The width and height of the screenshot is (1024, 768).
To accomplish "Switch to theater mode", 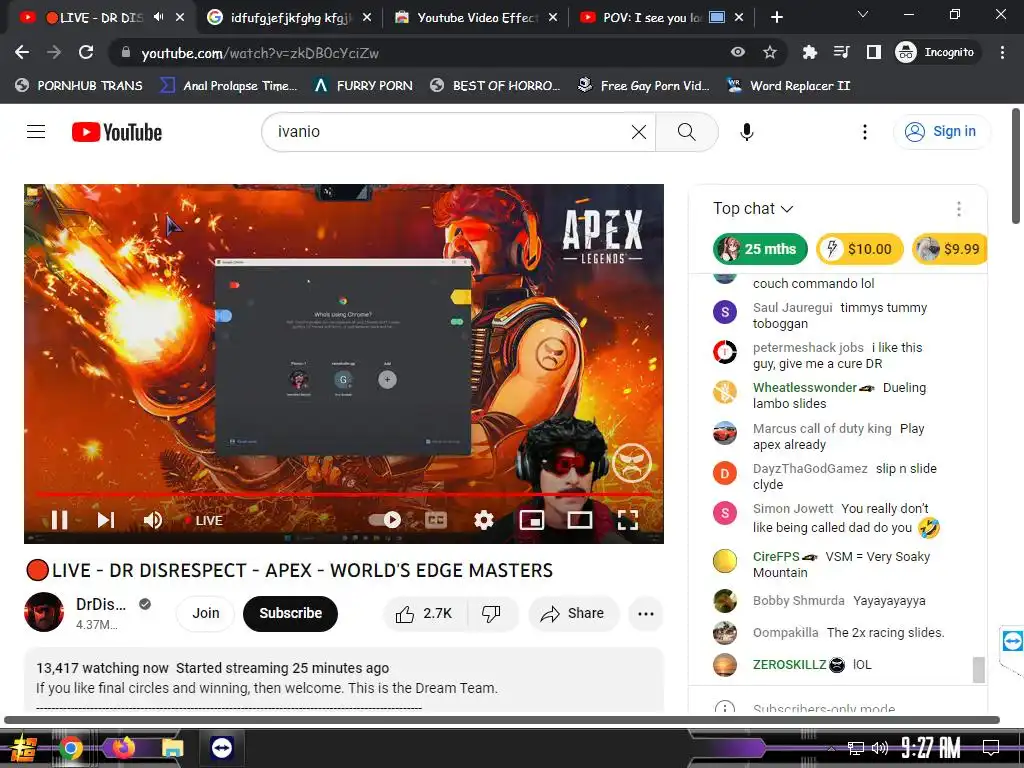I will 580,520.
